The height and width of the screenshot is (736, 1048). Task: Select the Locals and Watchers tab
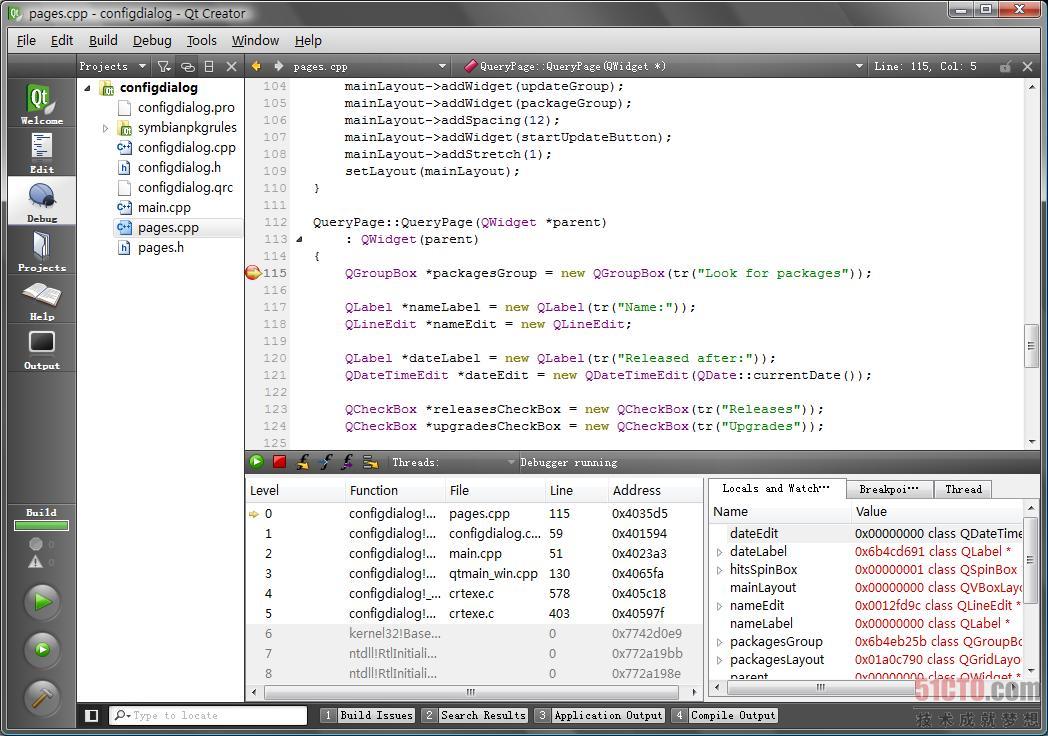(777, 489)
